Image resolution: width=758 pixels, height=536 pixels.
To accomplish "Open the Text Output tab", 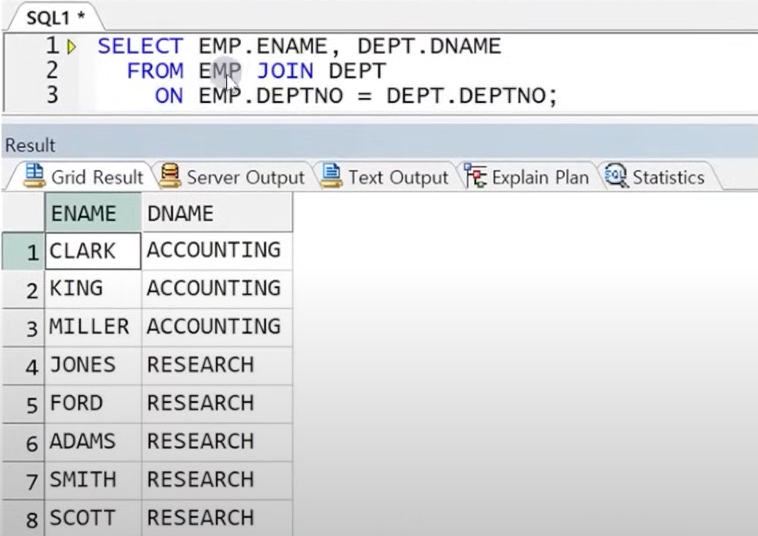I will (385, 177).
